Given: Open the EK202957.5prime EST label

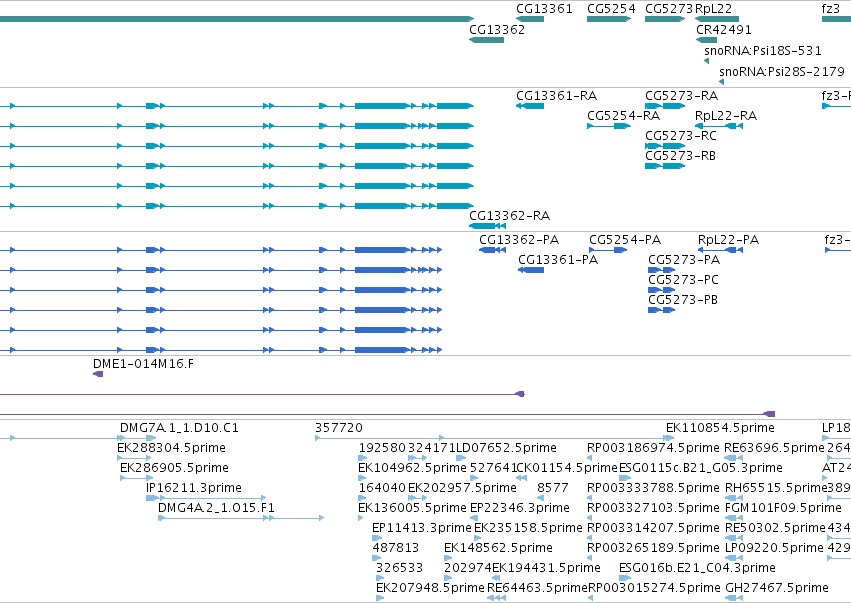Looking at the screenshot, I should pyautogui.click(x=462, y=488).
